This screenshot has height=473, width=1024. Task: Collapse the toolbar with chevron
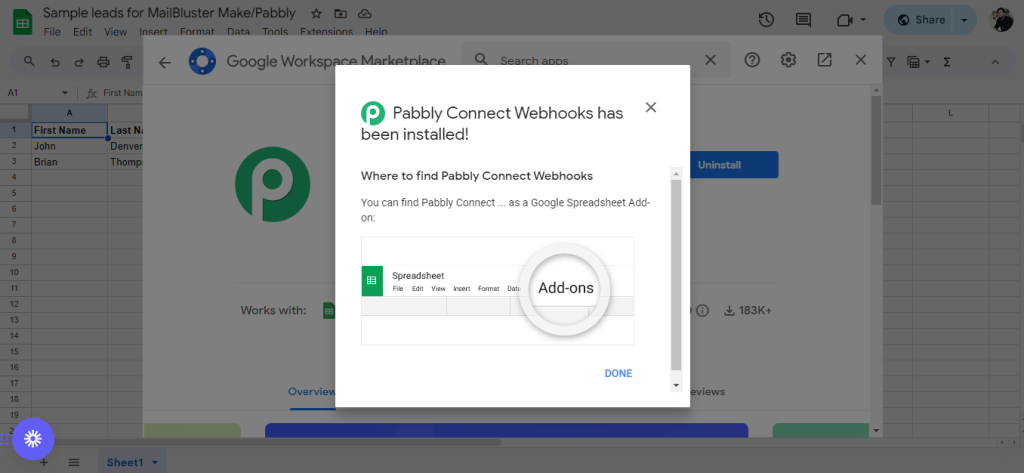(995, 62)
